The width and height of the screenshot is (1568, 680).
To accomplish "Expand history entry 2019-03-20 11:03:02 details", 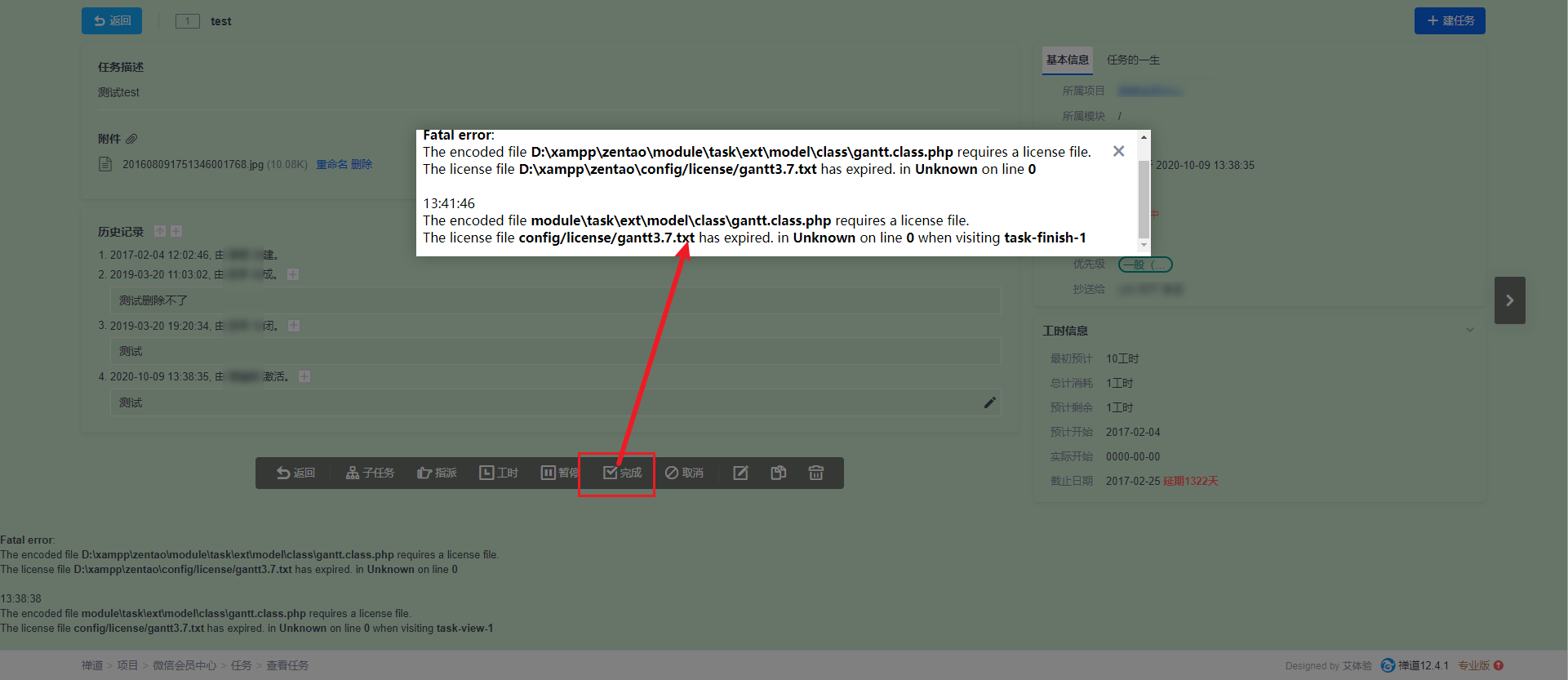I will click(x=293, y=274).
